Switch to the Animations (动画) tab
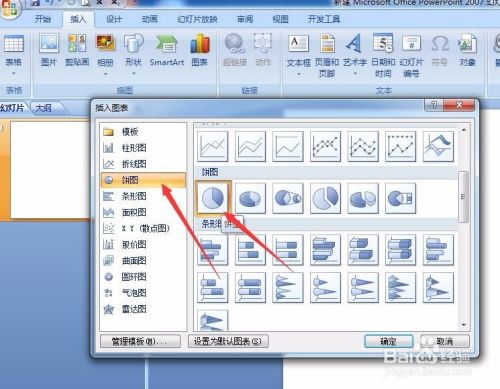The image size is (500, 389). 149,19
